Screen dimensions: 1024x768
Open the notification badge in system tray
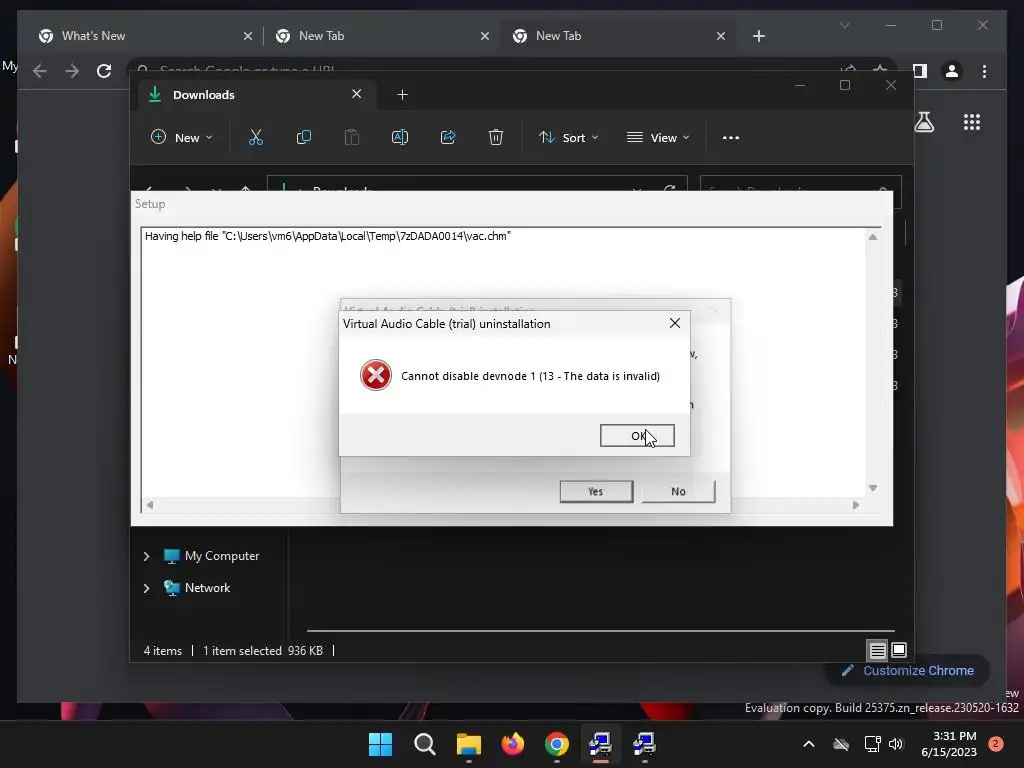[995, 744]
